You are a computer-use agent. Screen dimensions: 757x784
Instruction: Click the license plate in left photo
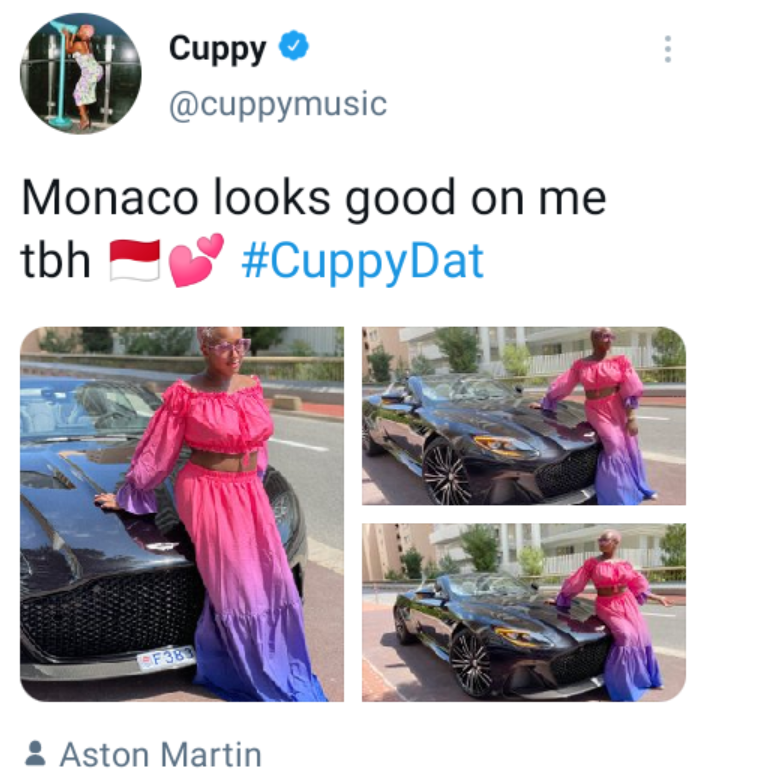pos(168,658)
